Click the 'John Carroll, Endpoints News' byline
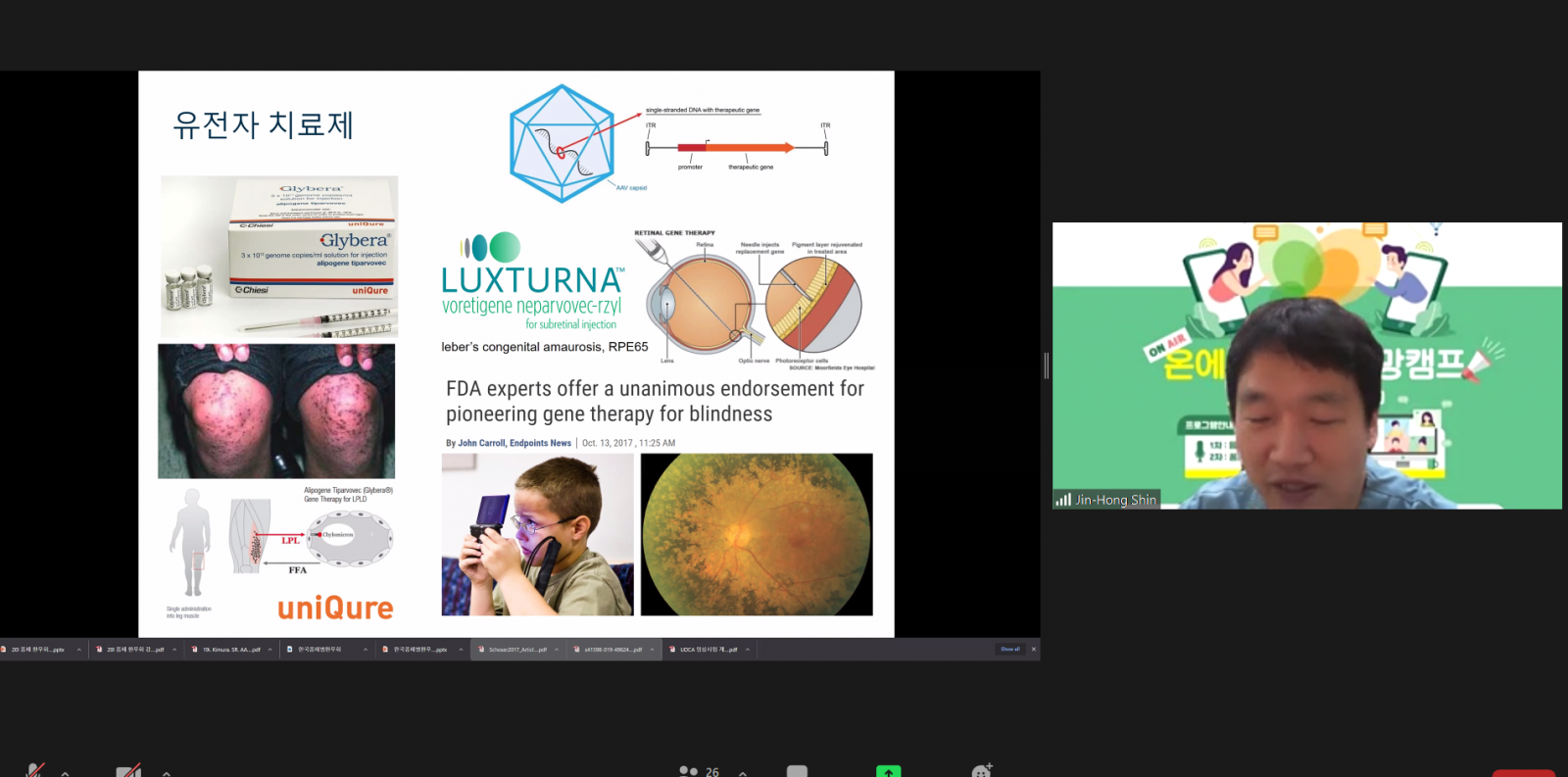 [514, 443]
